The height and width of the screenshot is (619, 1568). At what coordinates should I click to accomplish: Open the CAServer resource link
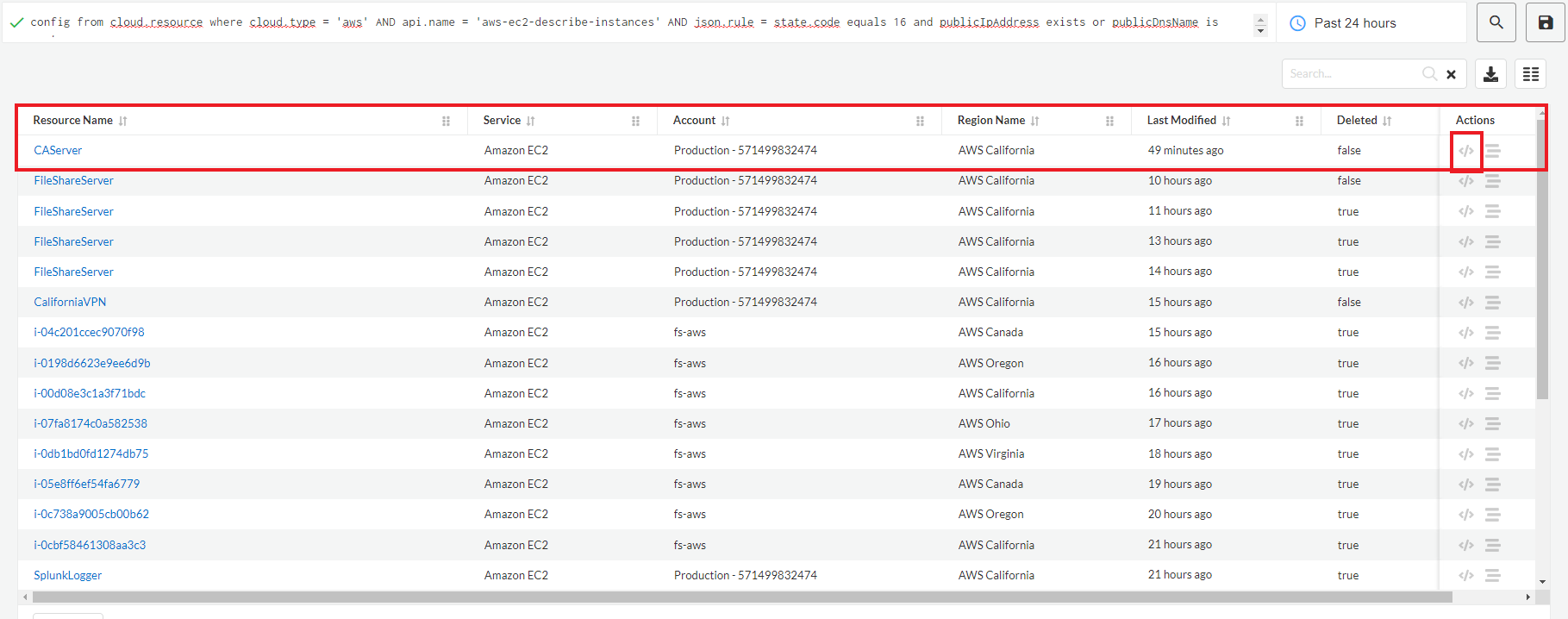coord(58,150)
